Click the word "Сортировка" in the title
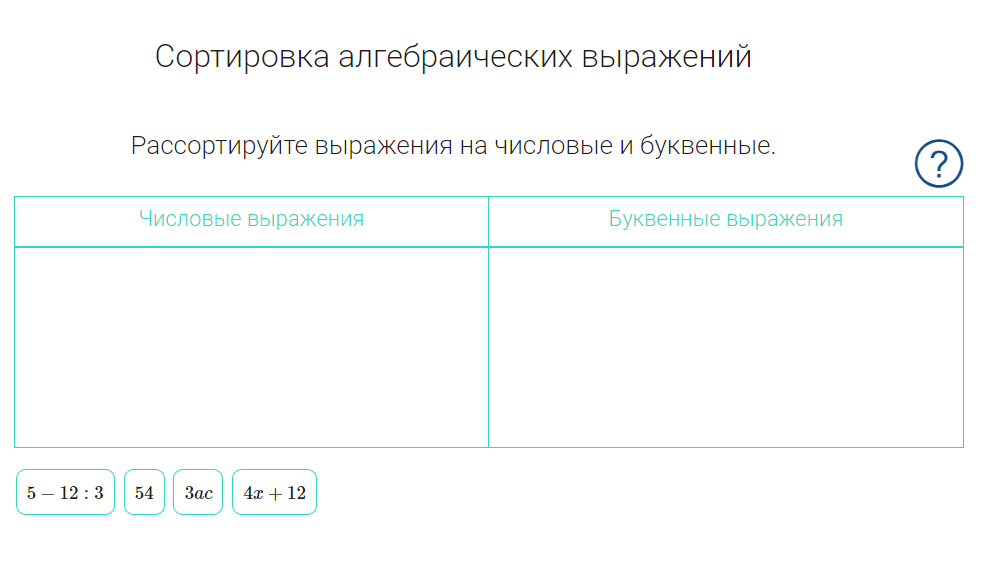This screenshot has height=570, width=986. pyautogui.click(x=242, y=57)
